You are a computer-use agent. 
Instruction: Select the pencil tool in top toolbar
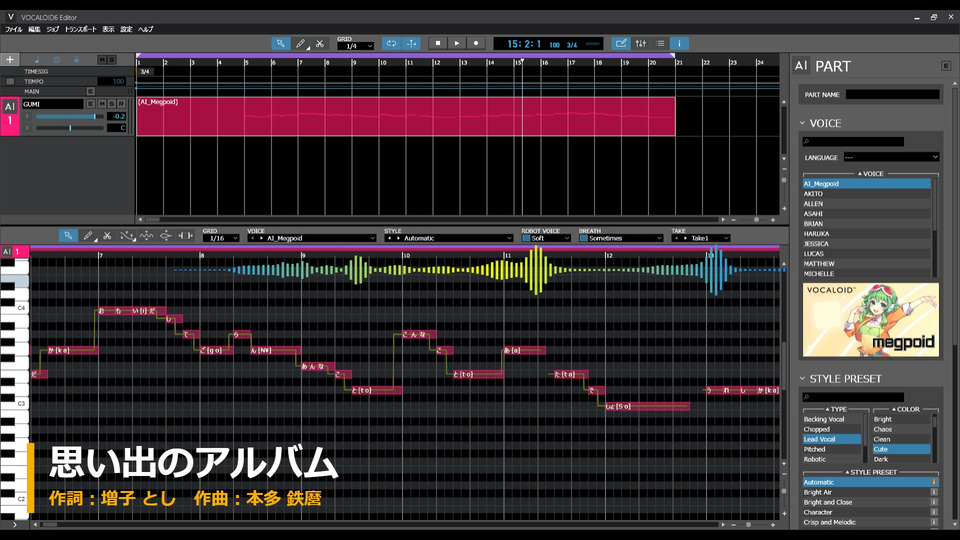pos(300,43)
